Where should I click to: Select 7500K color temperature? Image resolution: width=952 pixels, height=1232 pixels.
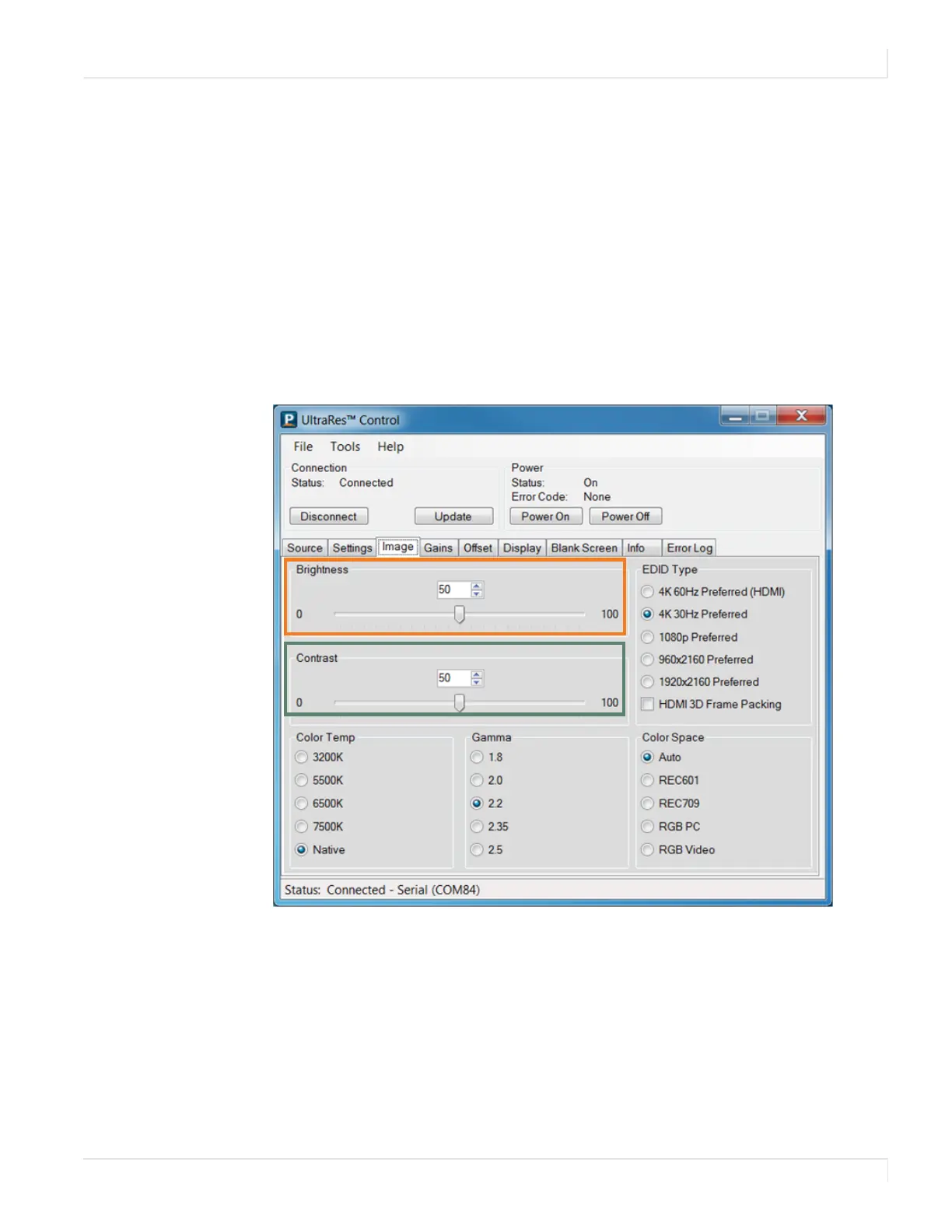point(320,827)
